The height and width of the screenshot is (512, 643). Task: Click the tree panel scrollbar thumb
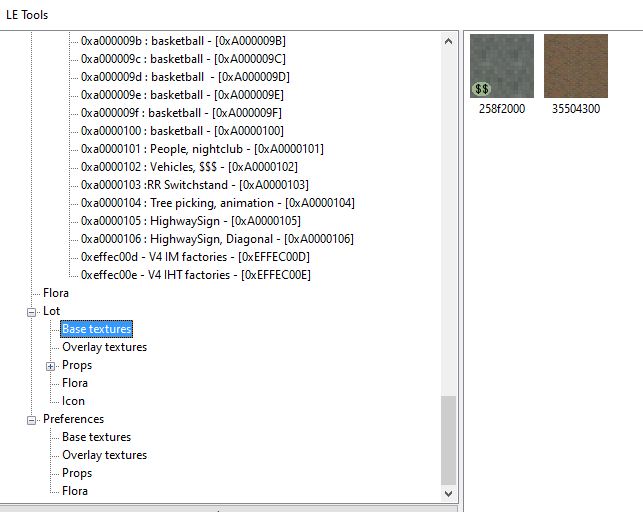pyautogui.click(x=448, y=440)
